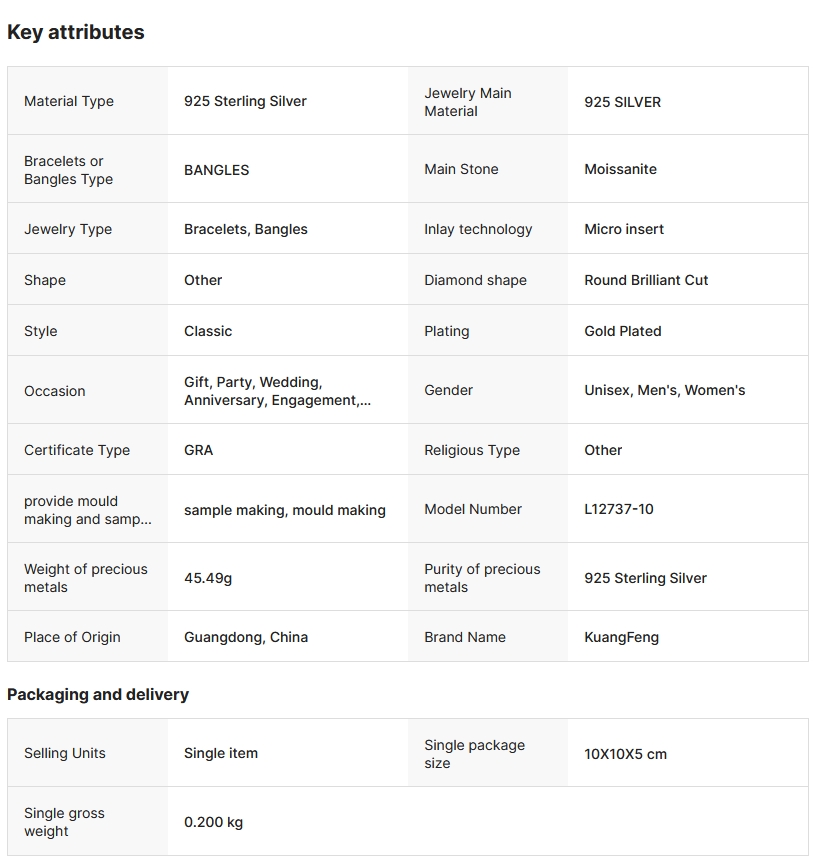Image resolution: width=815 pixels, height=860 pixels.
Task: Click the model number L12737-10
Action: pos(618,509)
